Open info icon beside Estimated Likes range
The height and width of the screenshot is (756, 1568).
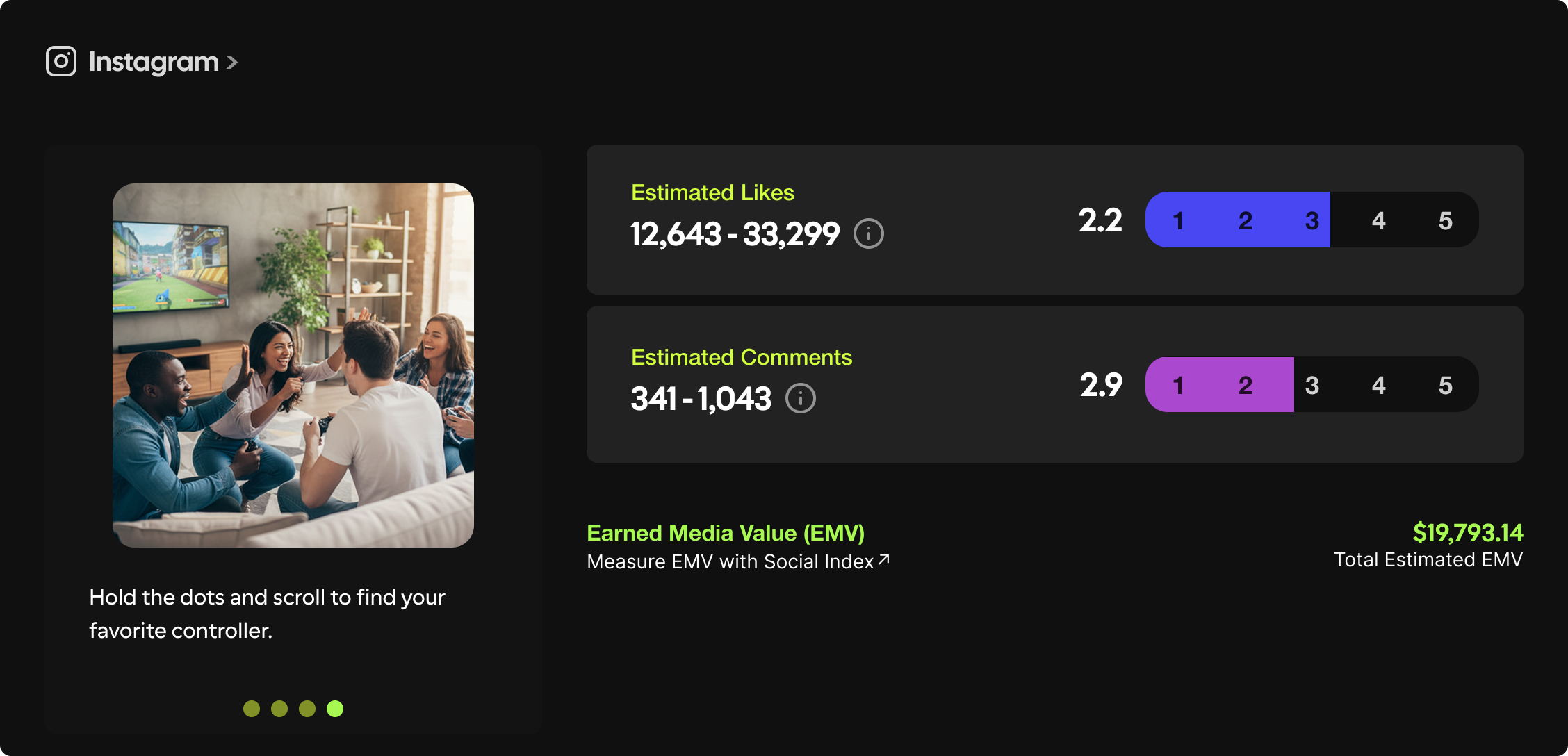(869, 233)
